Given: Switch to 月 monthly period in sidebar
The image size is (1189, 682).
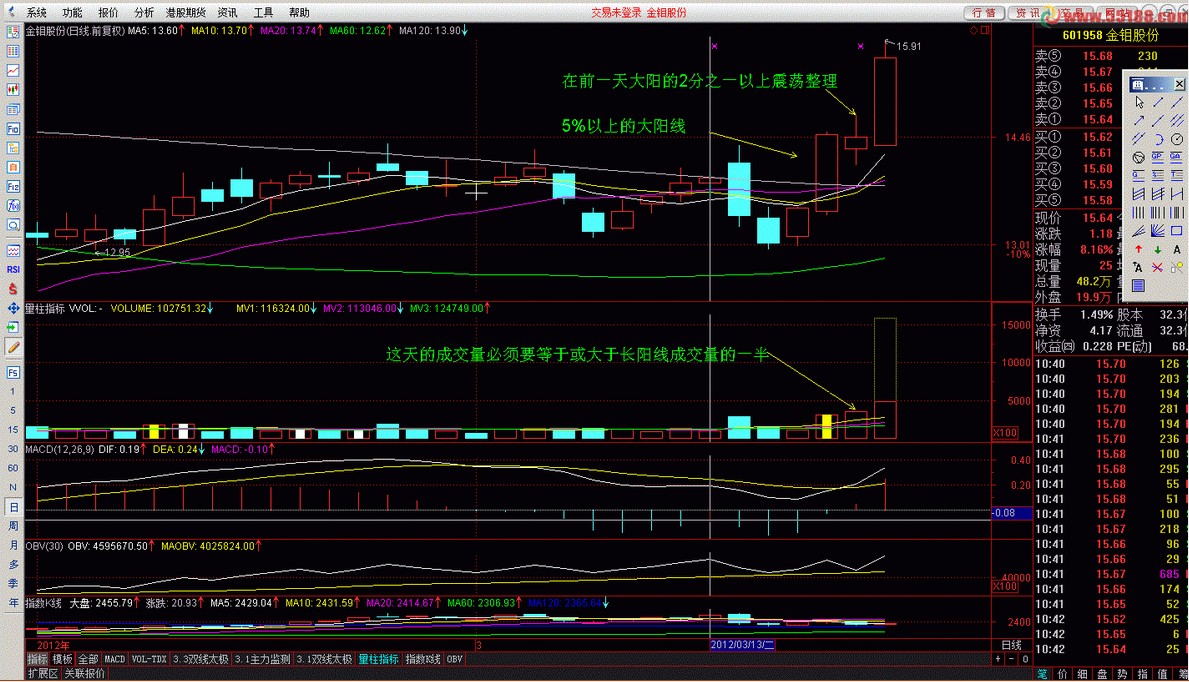Looking at the screenshot, I should coord(13,545).
